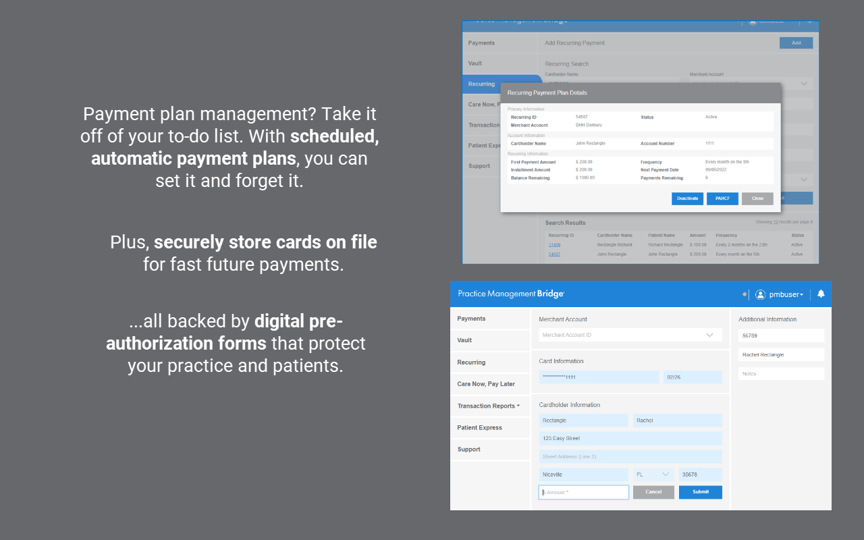Open Payments in the dimmed recurring window
The width and height of the screenshot is (864, 540).
click(482, 43)
